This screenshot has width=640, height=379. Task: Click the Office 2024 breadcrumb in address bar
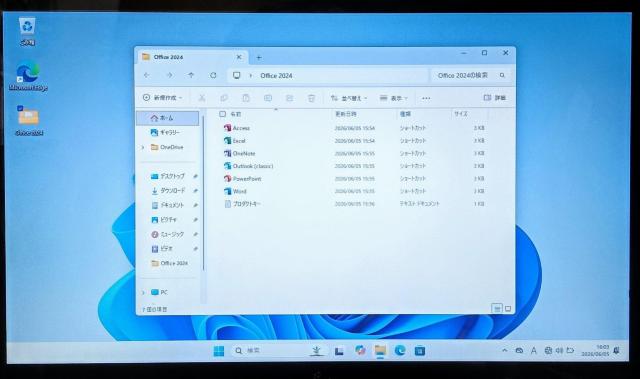tap(276, 75)
